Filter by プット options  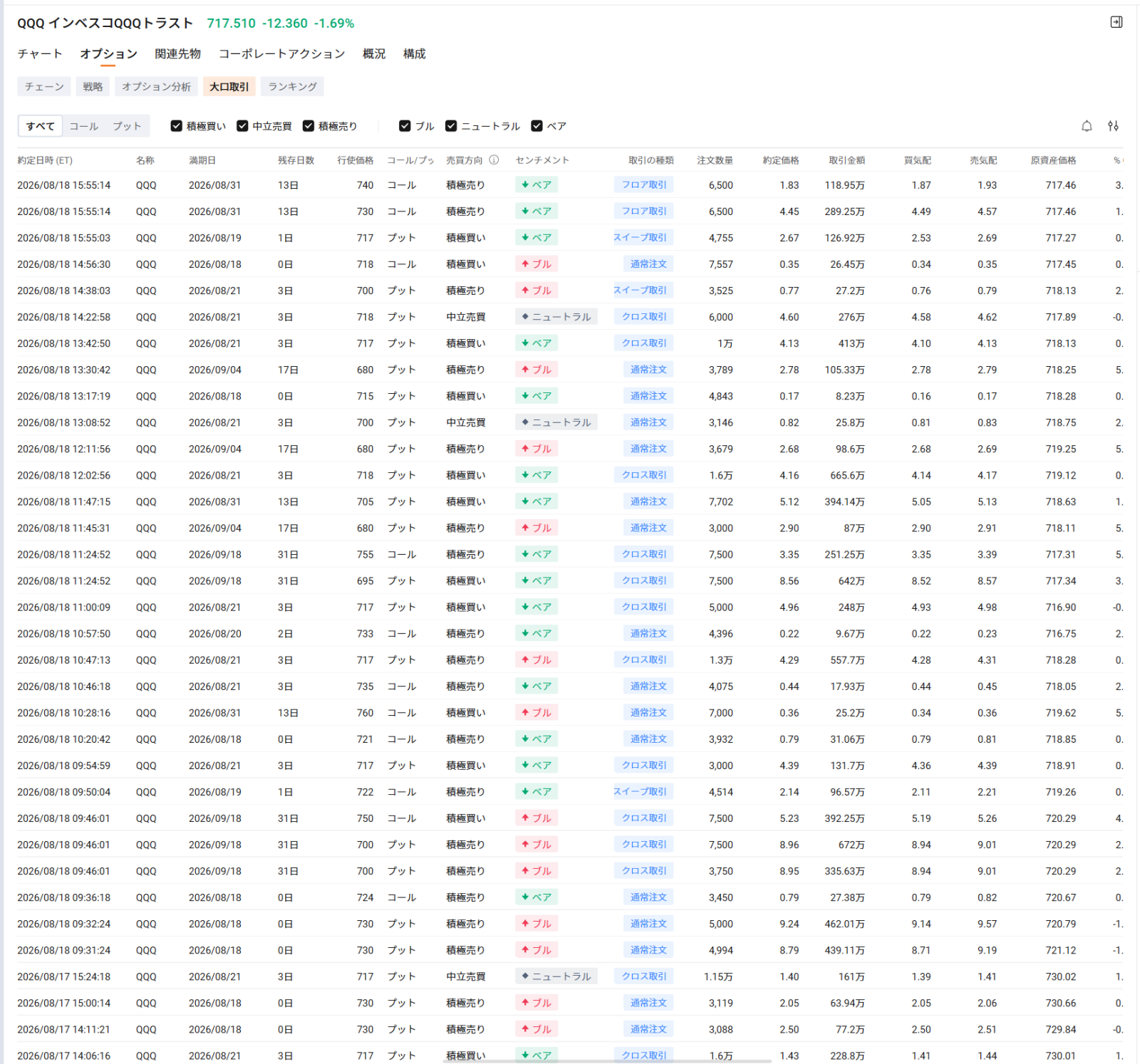point(127,126)
